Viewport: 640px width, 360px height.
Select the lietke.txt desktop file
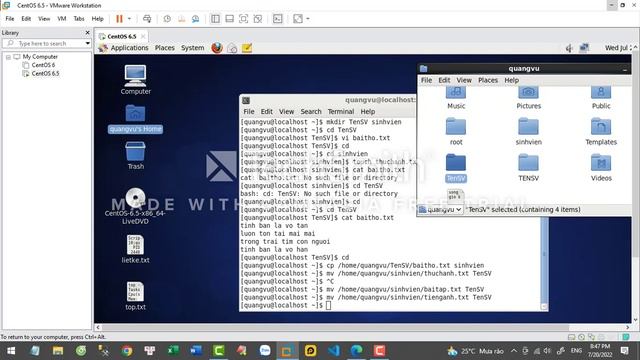[136, 249]
